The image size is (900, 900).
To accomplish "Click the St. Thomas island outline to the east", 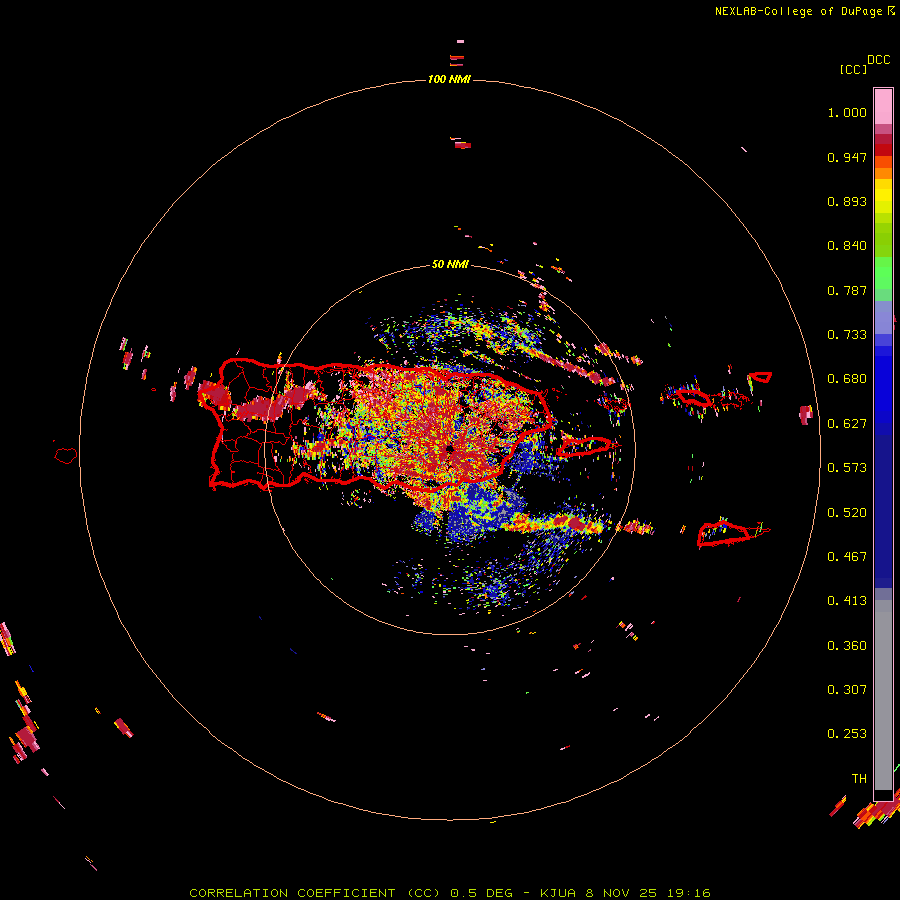I will [693, 397].
